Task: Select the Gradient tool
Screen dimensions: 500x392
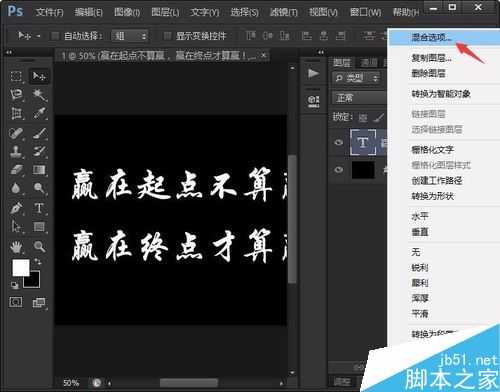Action: pyautogui.click(x=39, y=170)
